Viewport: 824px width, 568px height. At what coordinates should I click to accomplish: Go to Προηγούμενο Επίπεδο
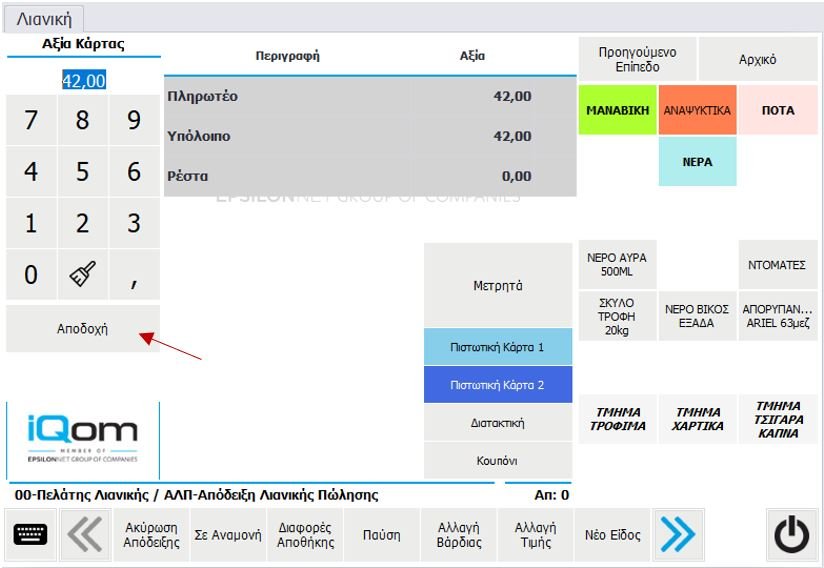637,59
